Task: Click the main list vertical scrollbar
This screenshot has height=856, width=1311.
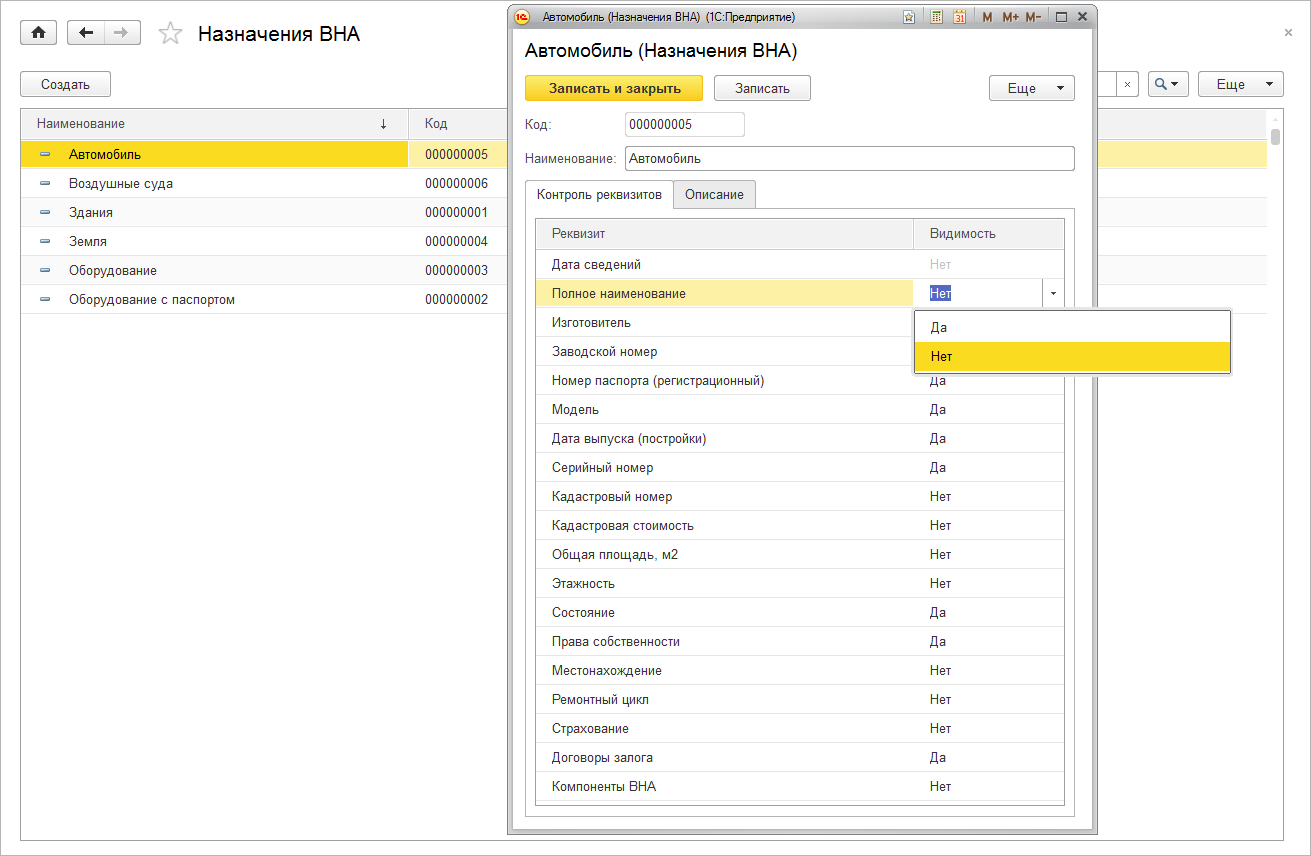Action: [x=1275, y=137]
